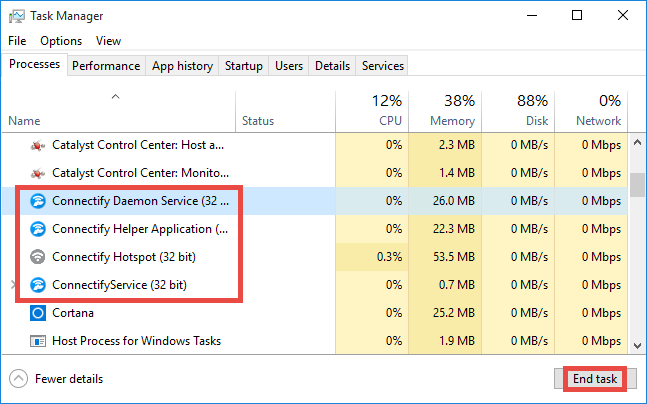Click the 0.7 MB memory value
Screen dimensions: 647x404
(457, 285)
